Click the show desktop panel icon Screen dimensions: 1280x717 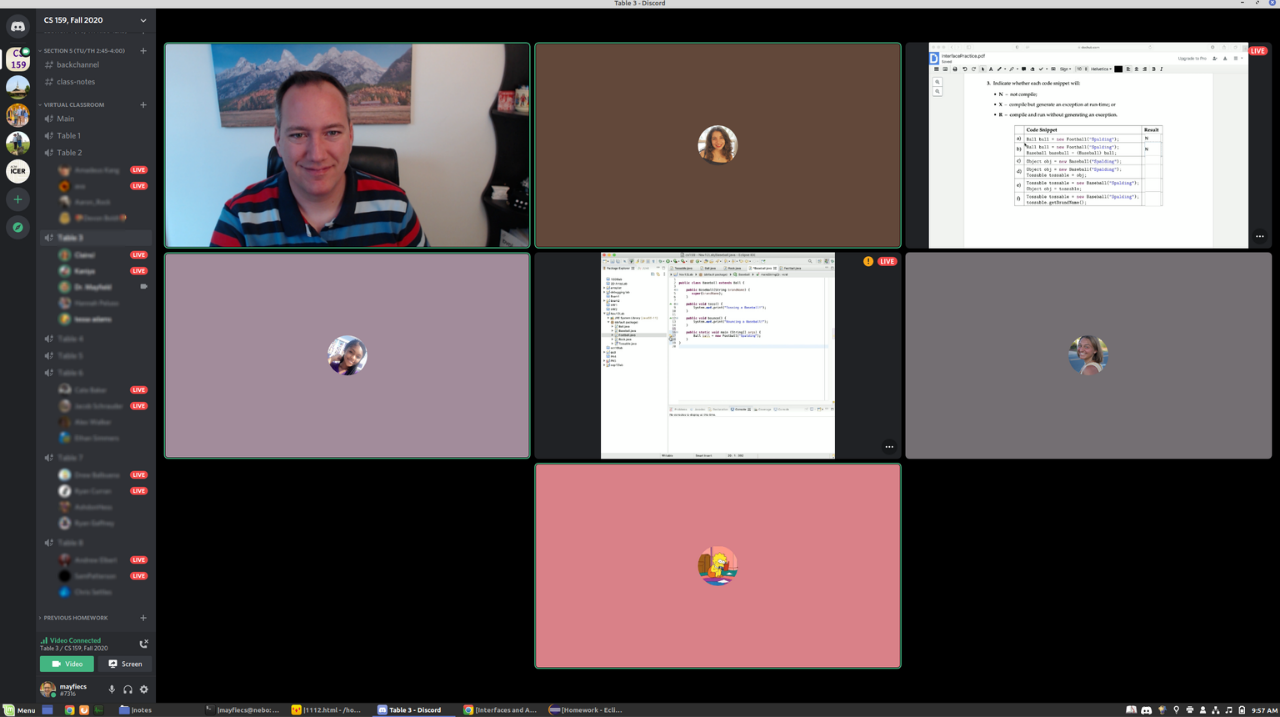click(x=47, y=710)
